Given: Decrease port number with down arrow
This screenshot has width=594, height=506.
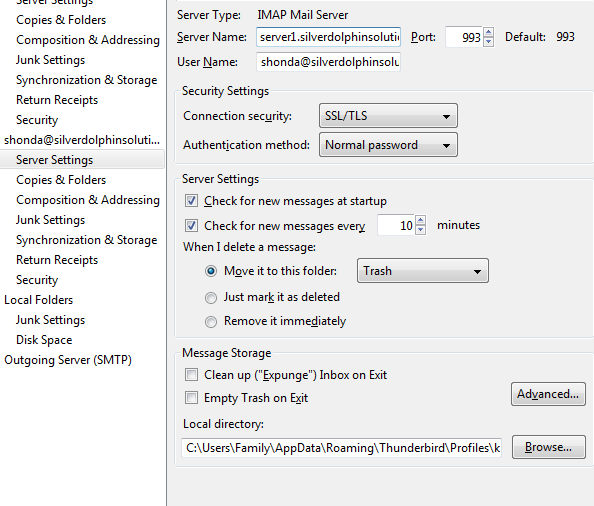Looking at the screenshot, I should coord(488,41).
